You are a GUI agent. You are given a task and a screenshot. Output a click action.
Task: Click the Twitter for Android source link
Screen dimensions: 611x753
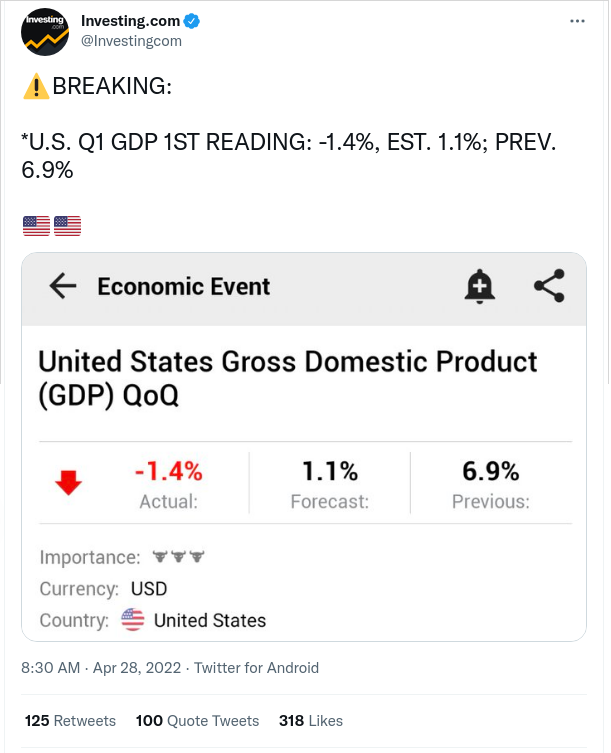(x=257, y=668)
